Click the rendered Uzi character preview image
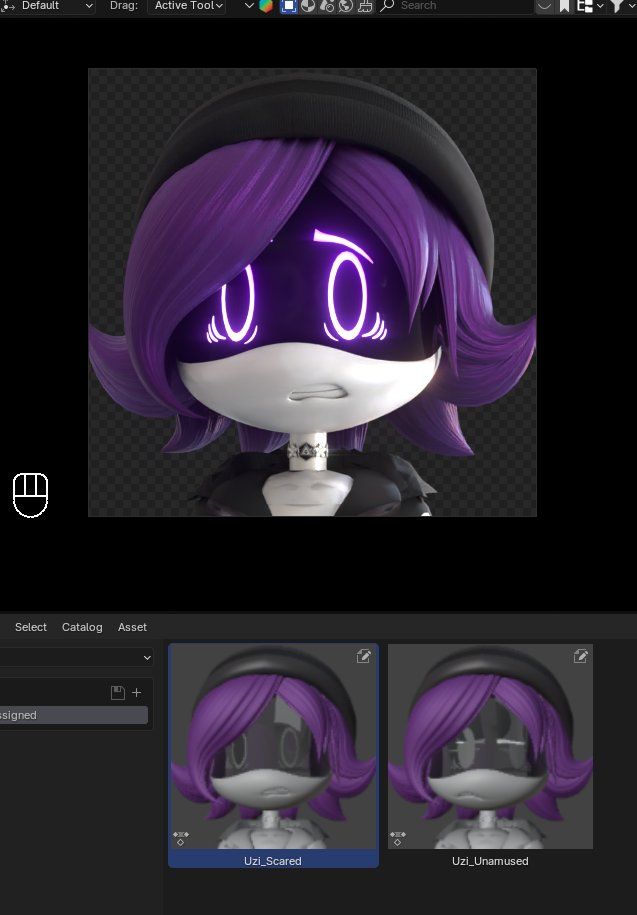Viewport: 637px width, 915px height. [x=312, y=292]
